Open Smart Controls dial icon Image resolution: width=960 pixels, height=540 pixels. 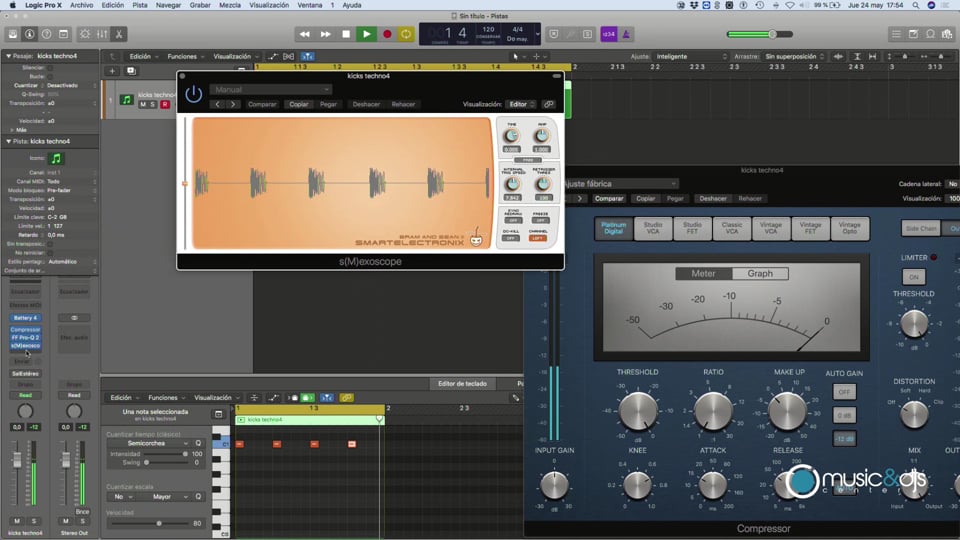click(85, 34)
